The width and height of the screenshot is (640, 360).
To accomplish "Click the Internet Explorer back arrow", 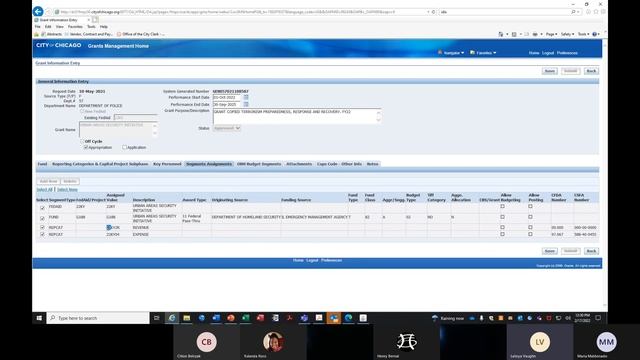I will [x=38, y=12].
